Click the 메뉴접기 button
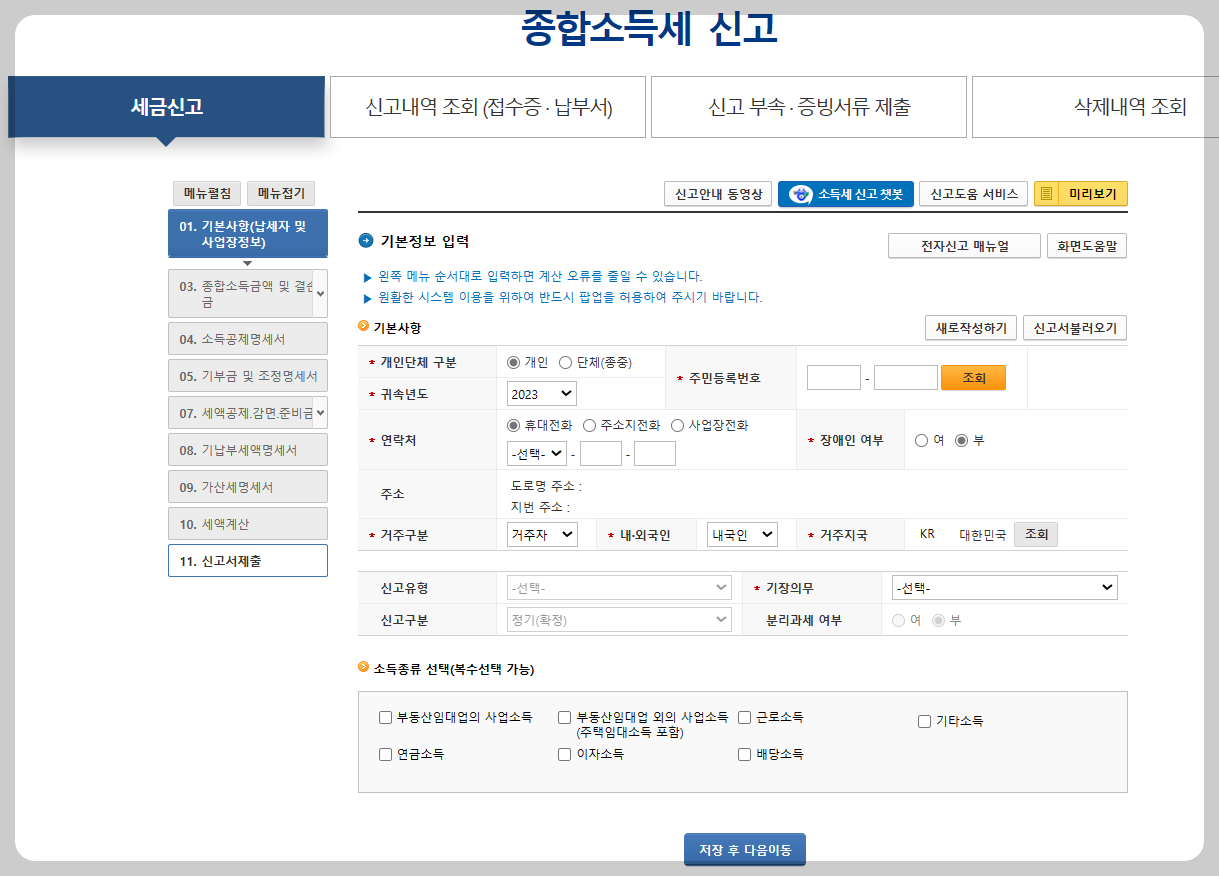This screenshot has height=876, width=1219. (281, 194)
